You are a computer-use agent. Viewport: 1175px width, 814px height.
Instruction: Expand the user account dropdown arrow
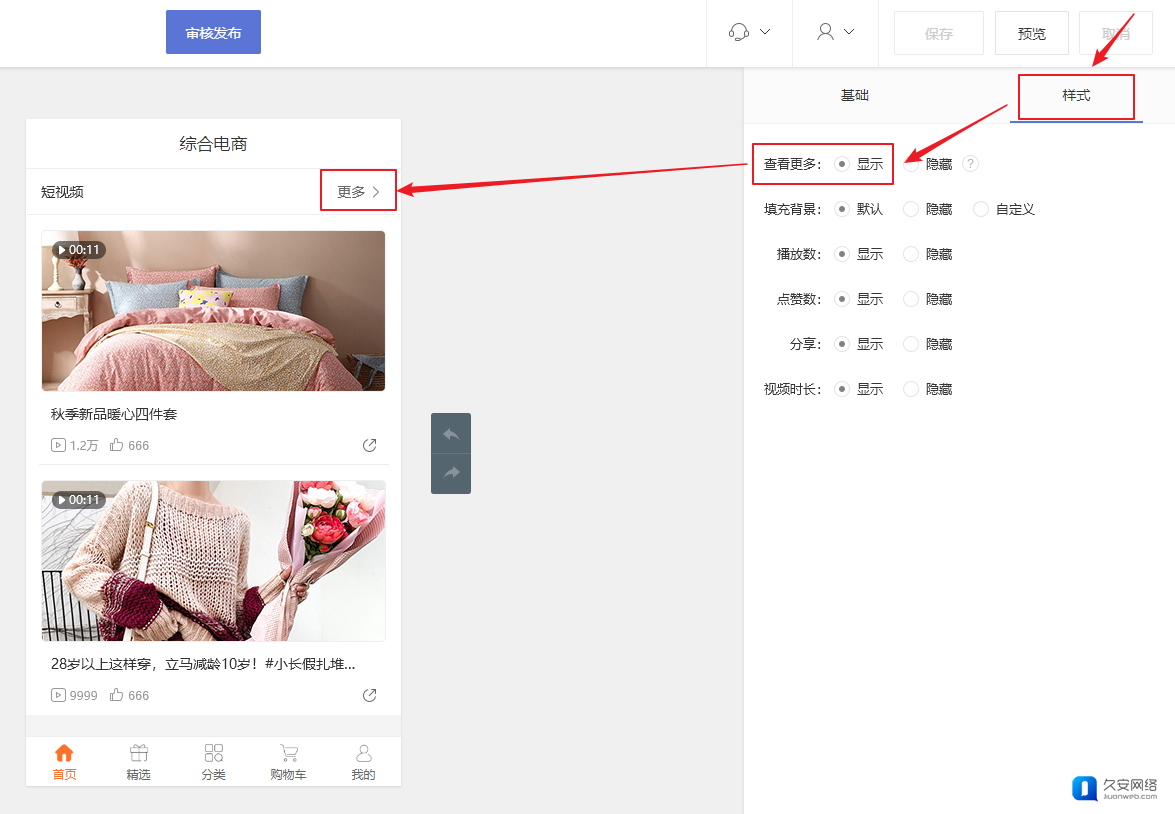[x=849, y=31]
